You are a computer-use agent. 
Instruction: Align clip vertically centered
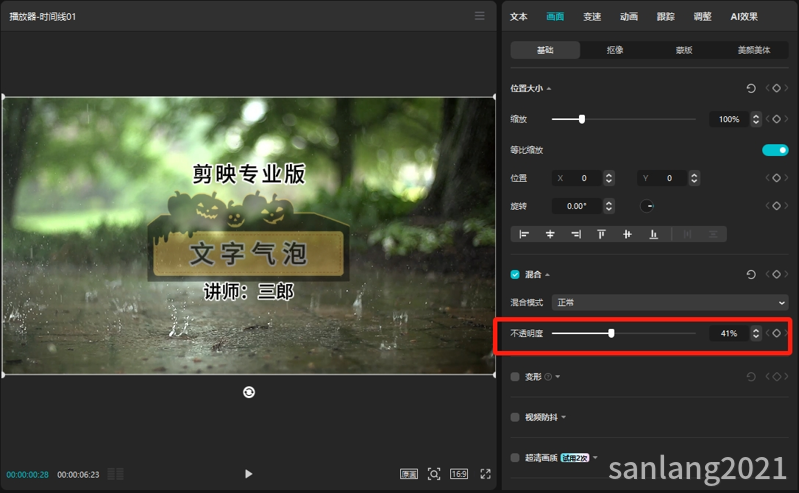pyautogui.click(x=627, y=234)
